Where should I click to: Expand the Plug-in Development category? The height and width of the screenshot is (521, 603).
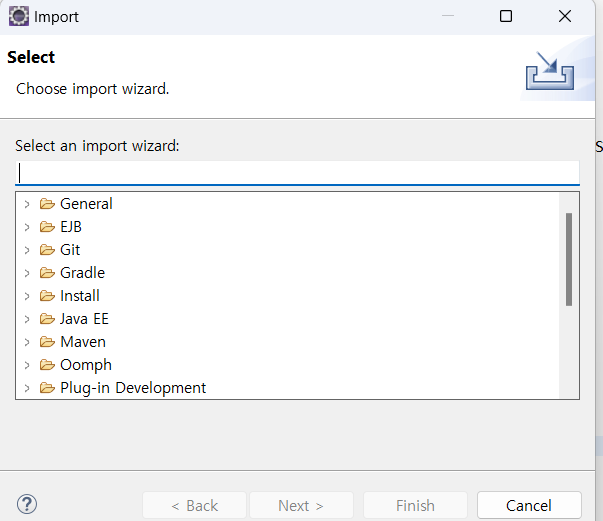27,388
